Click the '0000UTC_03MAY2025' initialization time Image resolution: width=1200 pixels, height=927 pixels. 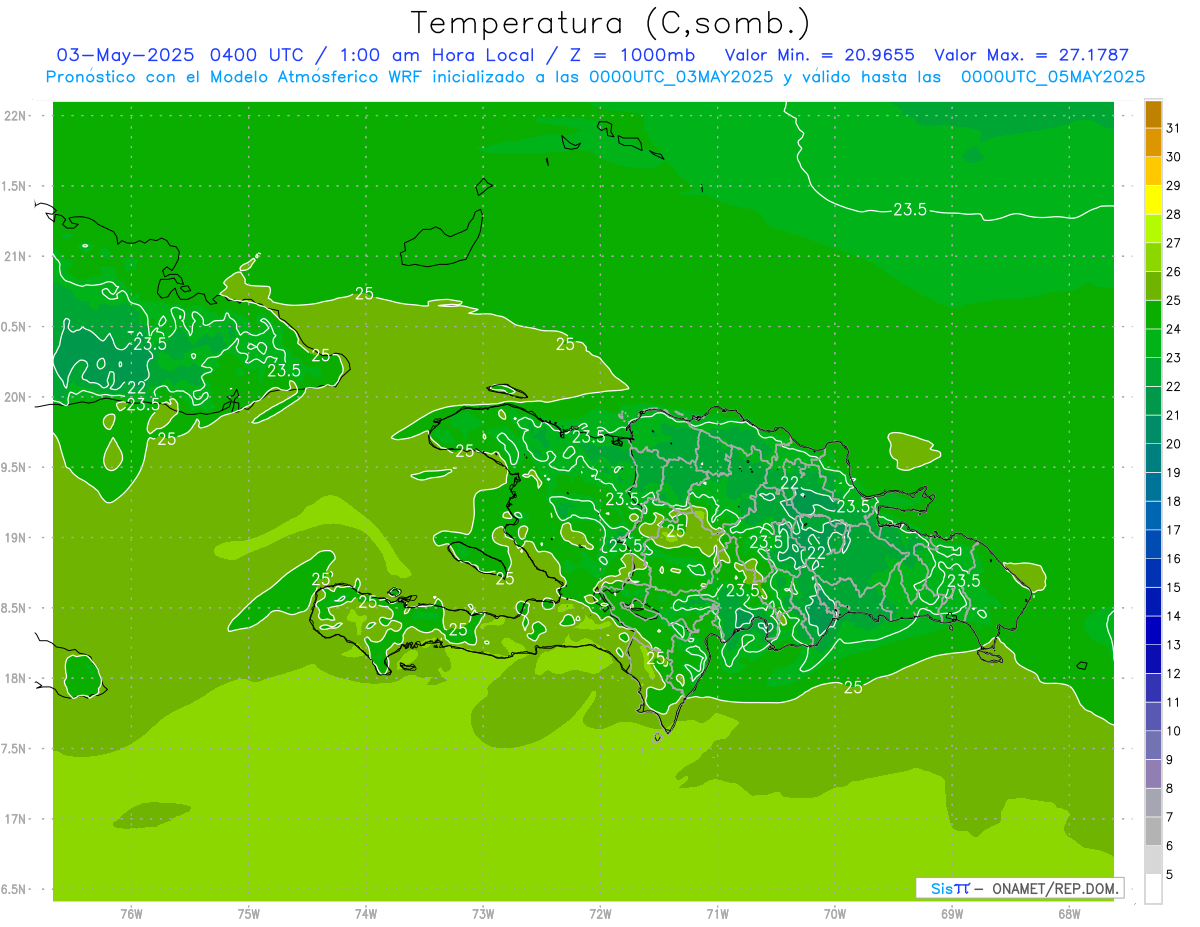(681, 77)
